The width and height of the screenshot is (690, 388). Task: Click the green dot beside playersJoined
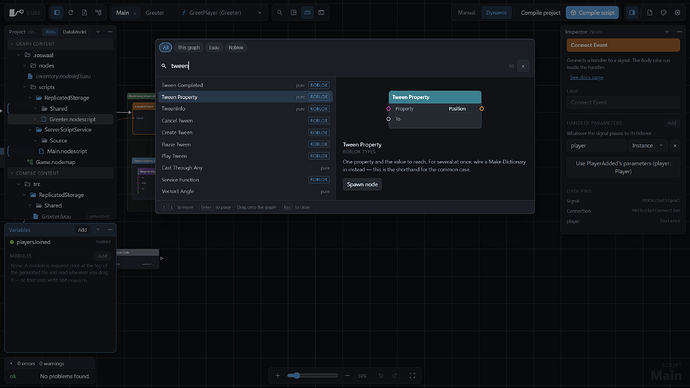pyautogui.click(x=12, y=242)
